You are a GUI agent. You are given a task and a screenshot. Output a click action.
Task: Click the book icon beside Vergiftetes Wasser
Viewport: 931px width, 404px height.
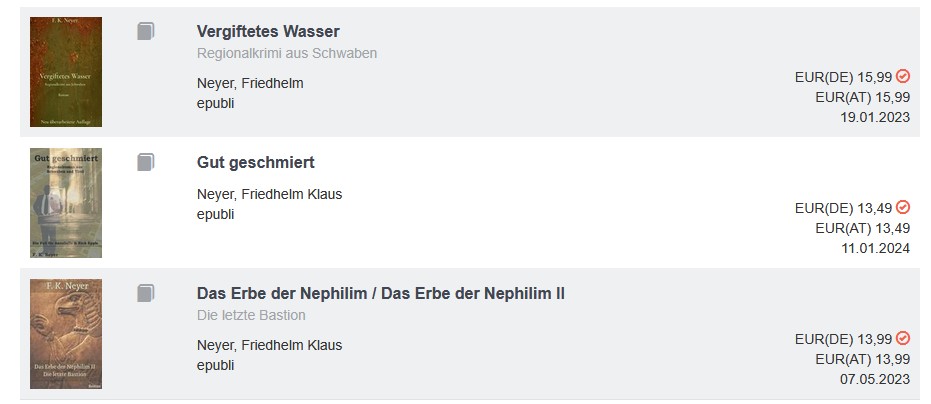click(146, 31)
